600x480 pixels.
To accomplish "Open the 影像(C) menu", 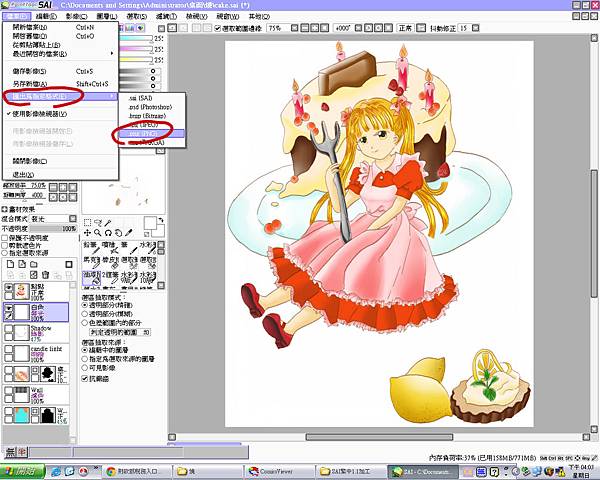I will [x=77, y=16].
